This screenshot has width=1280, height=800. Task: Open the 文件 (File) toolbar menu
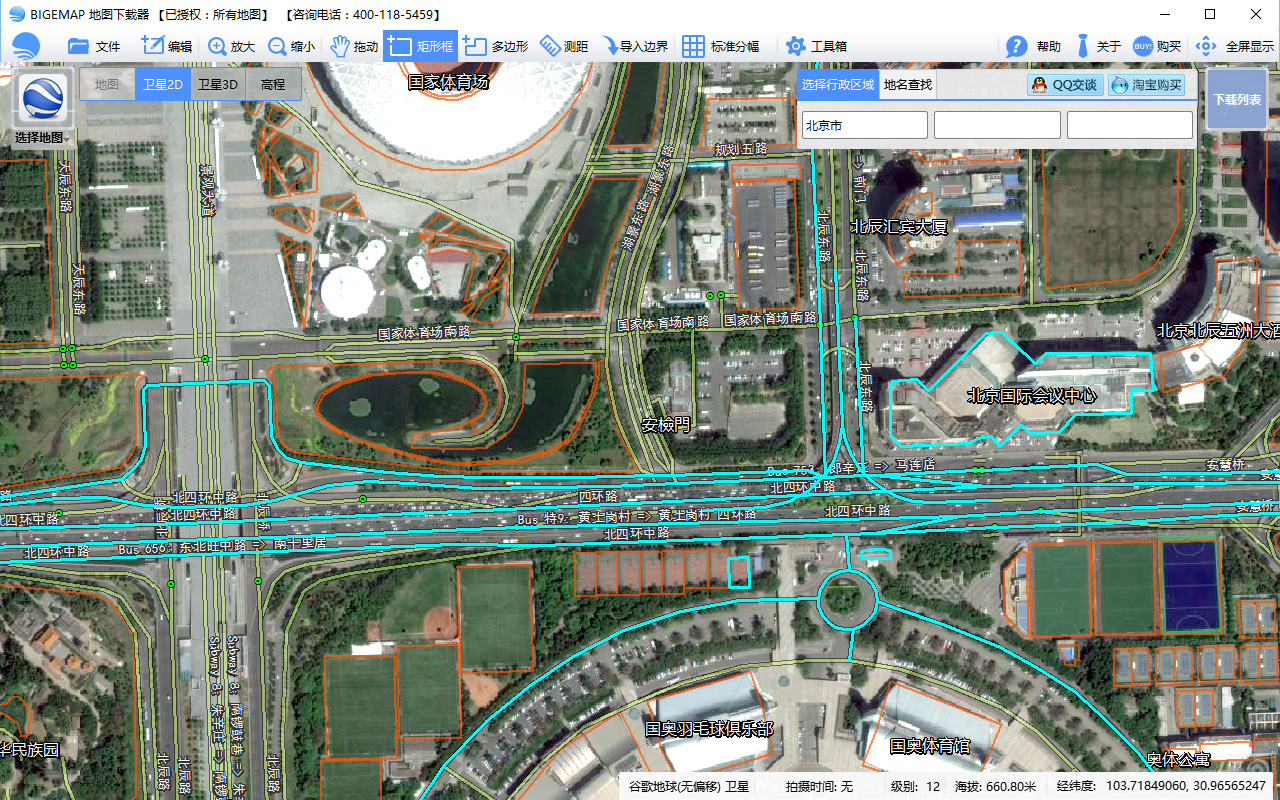(93, 46)
